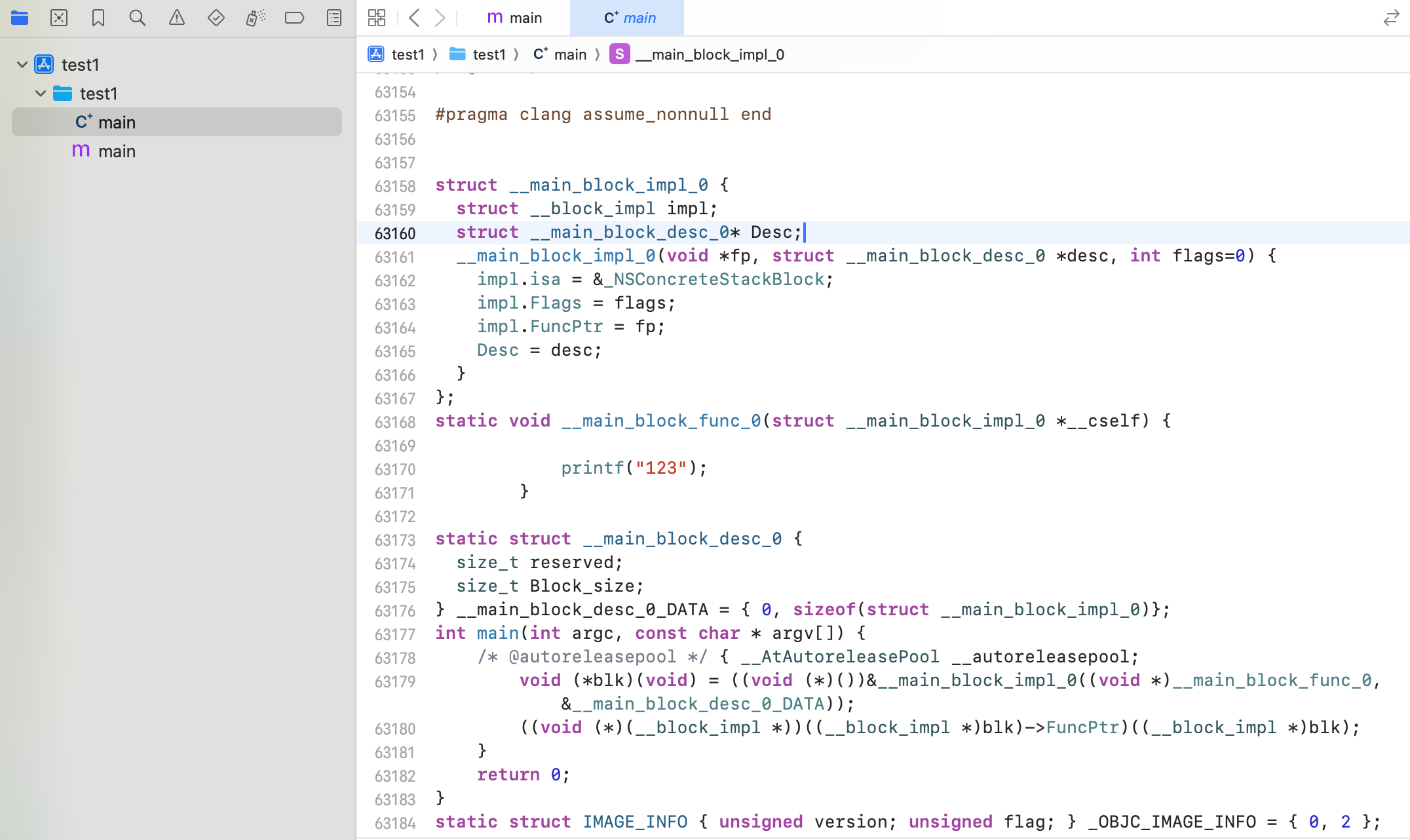Collapse the test1 folder group
Viewport: 1410px width, 840px height.
41,93
